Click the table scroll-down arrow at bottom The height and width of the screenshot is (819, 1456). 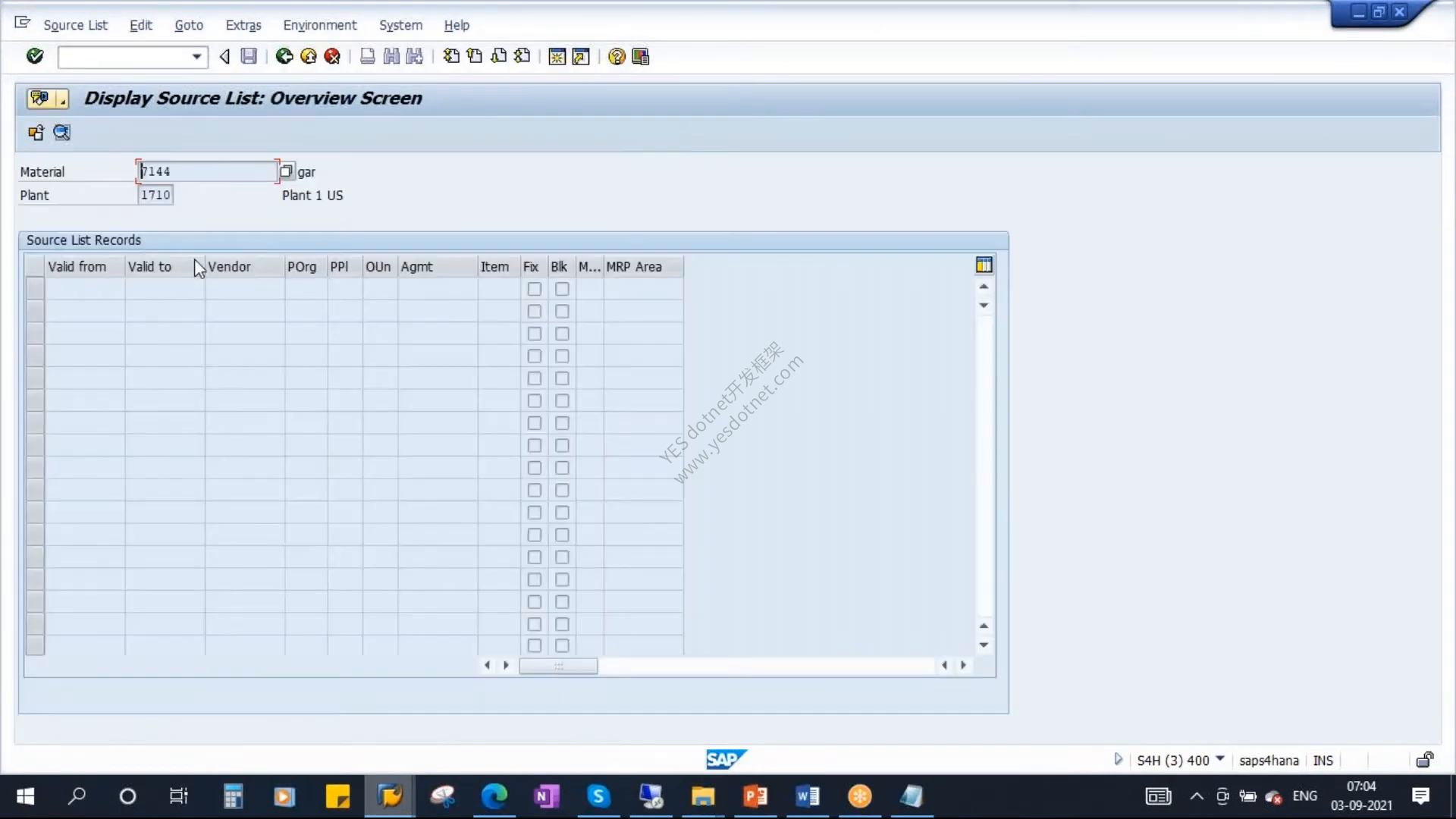pos(984,645)
